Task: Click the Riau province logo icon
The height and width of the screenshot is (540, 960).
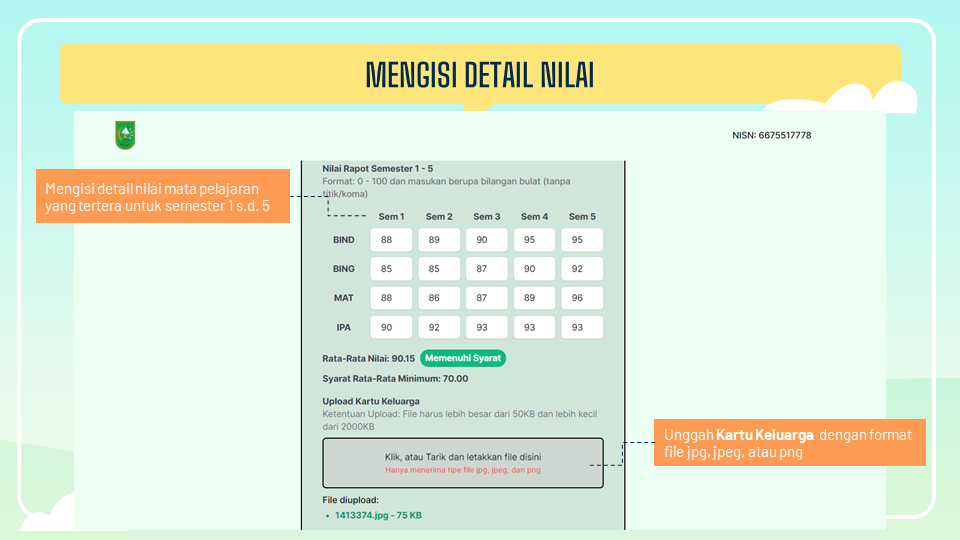Action: pos(125,135)
